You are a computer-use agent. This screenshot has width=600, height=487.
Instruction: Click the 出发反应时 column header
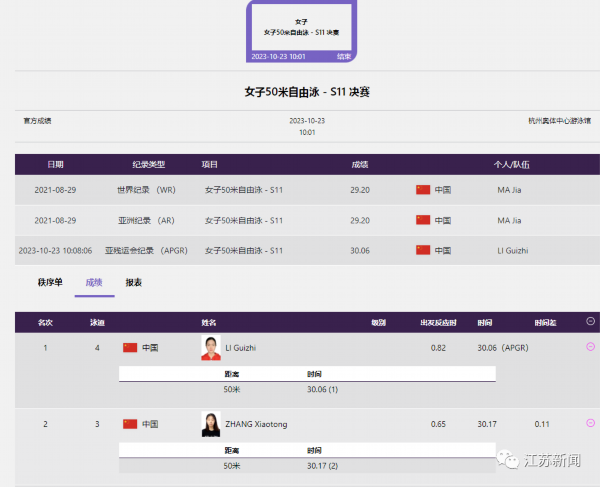438,323
